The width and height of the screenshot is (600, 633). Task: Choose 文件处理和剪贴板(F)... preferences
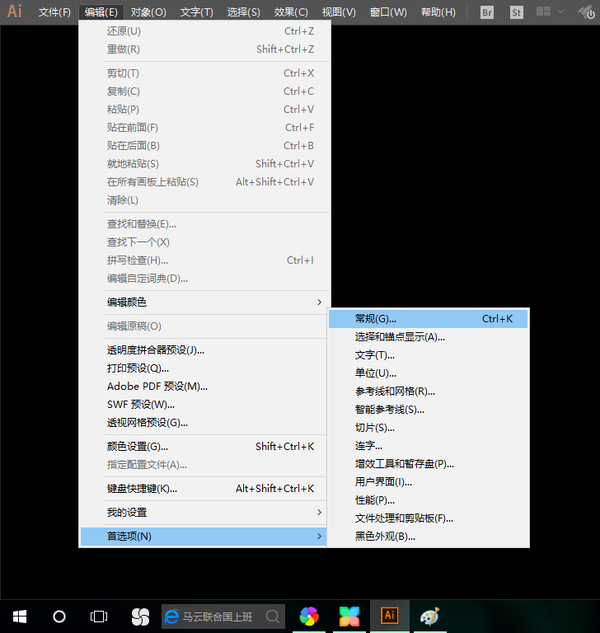(x=428, y=518)
